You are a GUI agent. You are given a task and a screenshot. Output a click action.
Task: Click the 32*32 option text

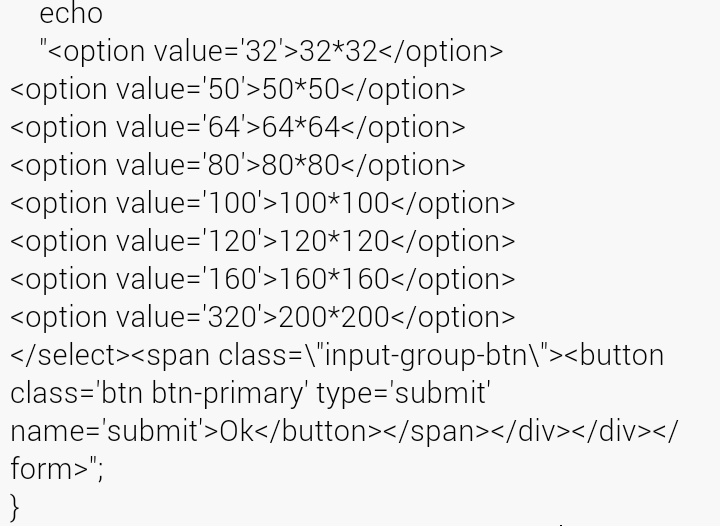[x=338, y=51]
